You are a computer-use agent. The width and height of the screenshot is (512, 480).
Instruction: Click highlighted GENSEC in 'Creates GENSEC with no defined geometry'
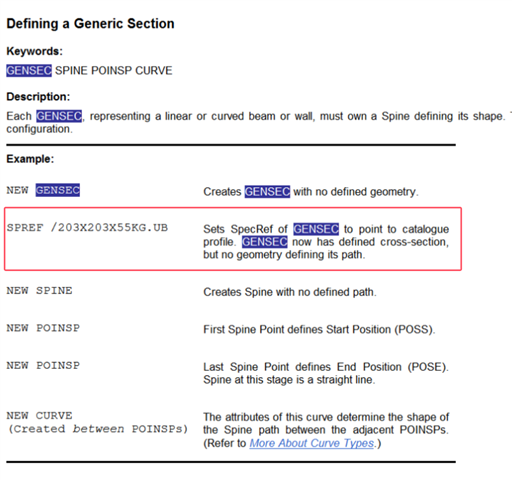pyautogui.click(x=267, y=192)
